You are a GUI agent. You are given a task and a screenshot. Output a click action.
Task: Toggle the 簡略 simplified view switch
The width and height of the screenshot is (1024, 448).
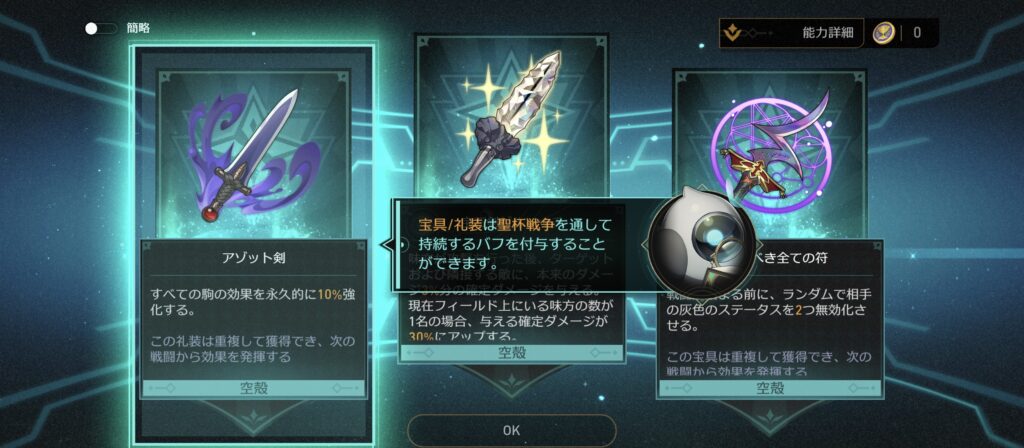point(101,29)
